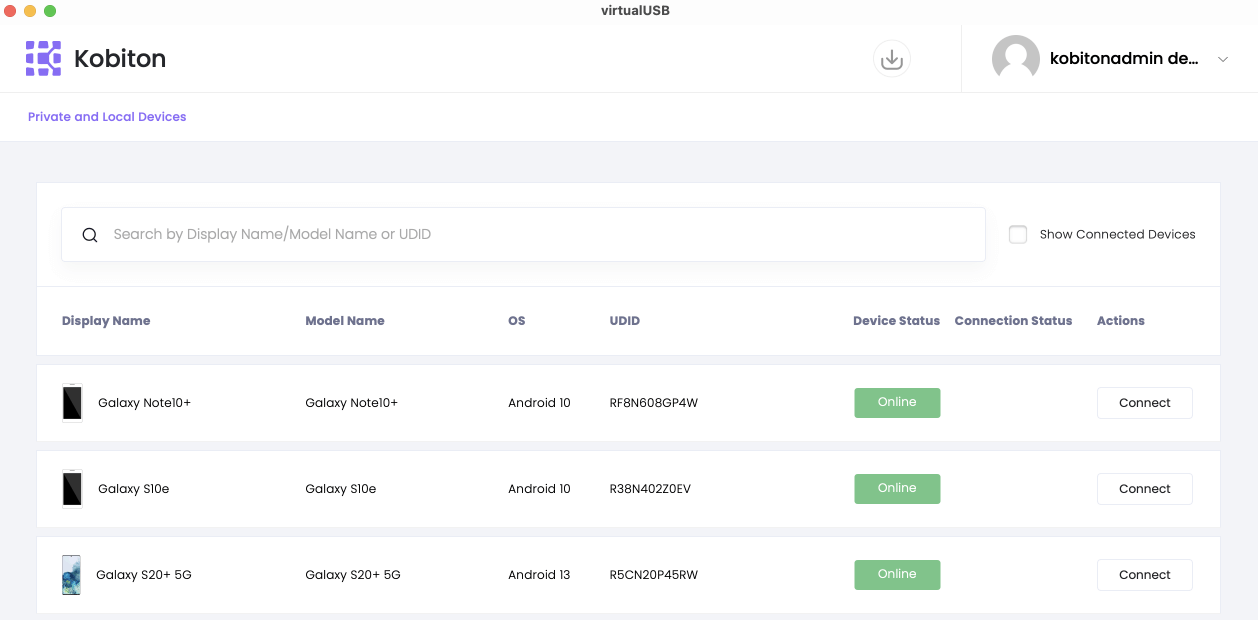The image size is (1258, 620).
Task: Click Online status of Galaxy S20+ 5G
Action: tap(897, 575)
